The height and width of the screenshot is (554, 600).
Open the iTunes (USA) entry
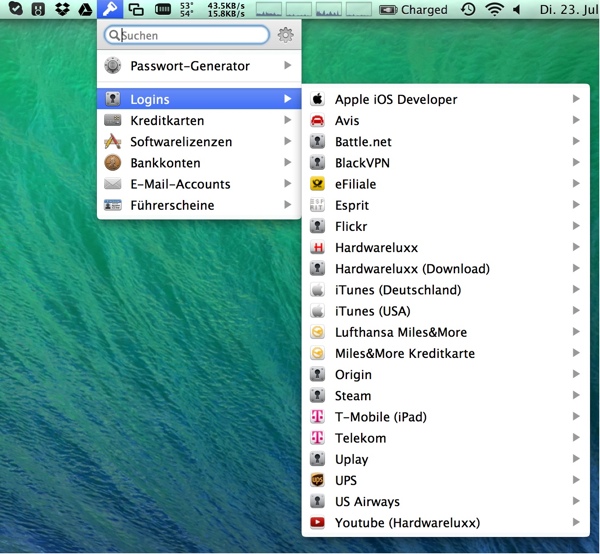446,311
